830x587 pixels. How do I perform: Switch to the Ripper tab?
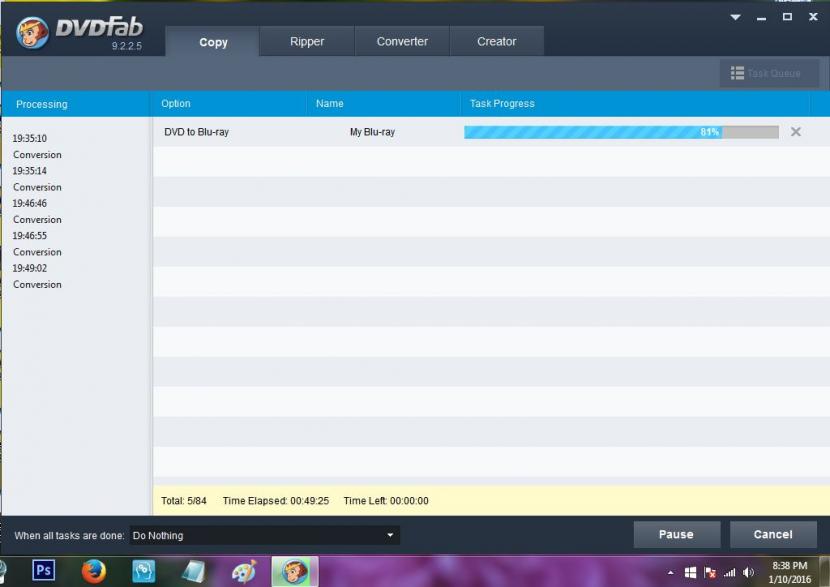tap(307, 41)
